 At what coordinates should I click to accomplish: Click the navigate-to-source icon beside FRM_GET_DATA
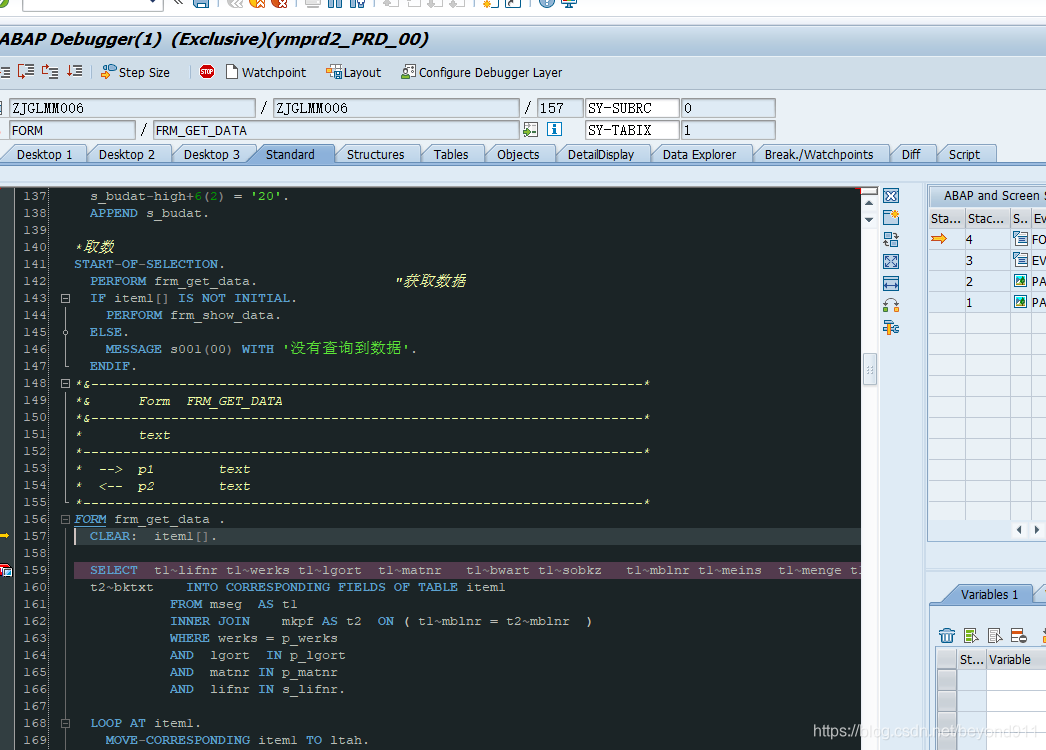[x=530, y=129]
